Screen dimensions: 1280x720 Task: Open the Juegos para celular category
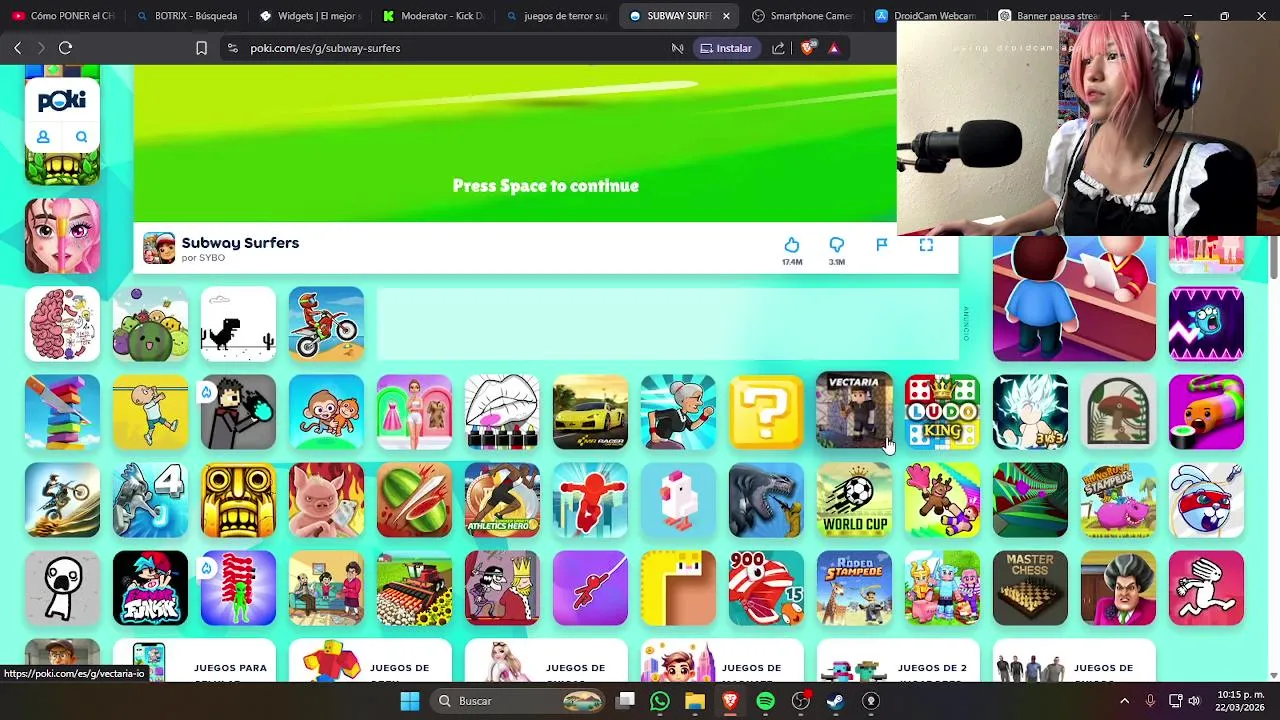pos(194,662)
